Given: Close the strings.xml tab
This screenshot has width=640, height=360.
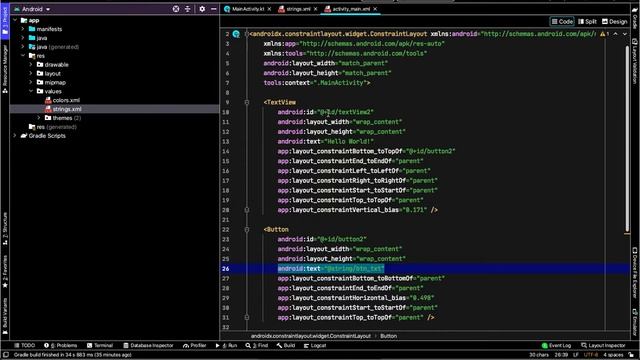Looking at the screenshot, I should [x=316, y=9].
